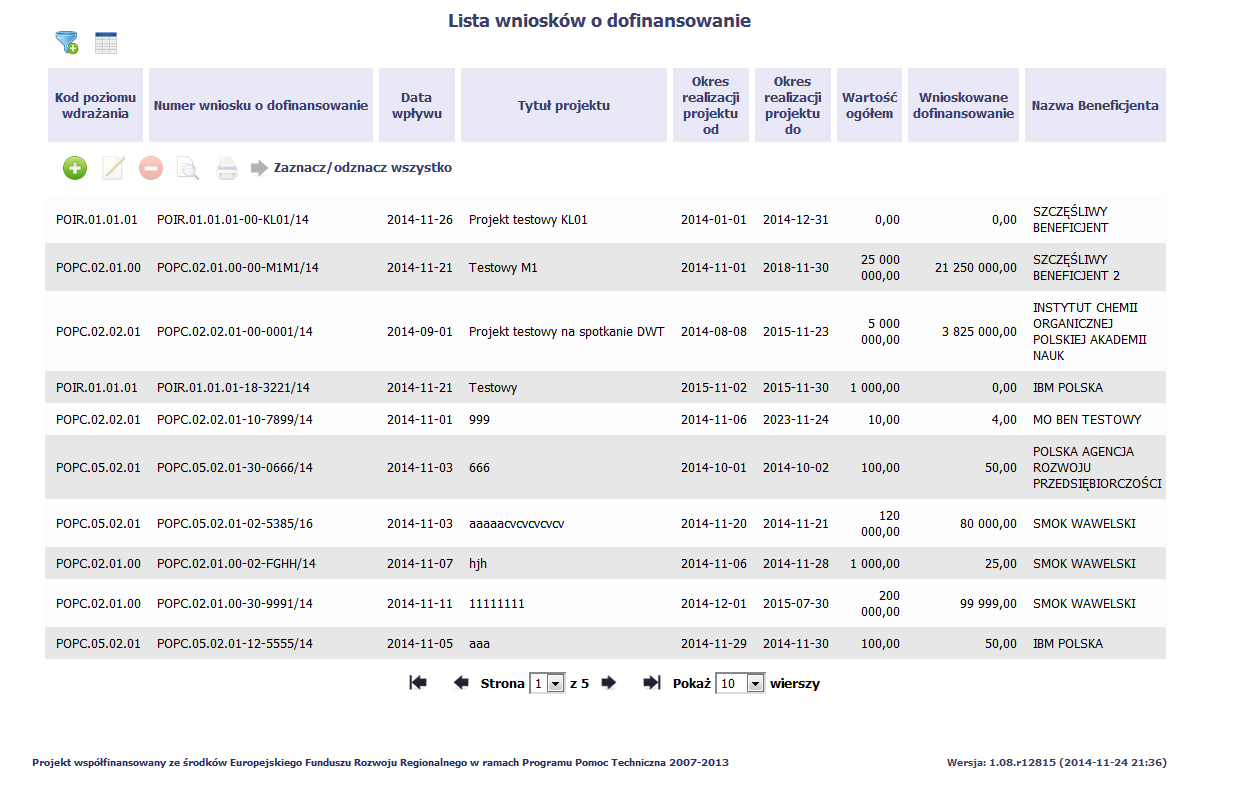Select row POPC.02.01.00-30-9991/14
This screenshot has width=1240, height=796.
click(605, 604)
